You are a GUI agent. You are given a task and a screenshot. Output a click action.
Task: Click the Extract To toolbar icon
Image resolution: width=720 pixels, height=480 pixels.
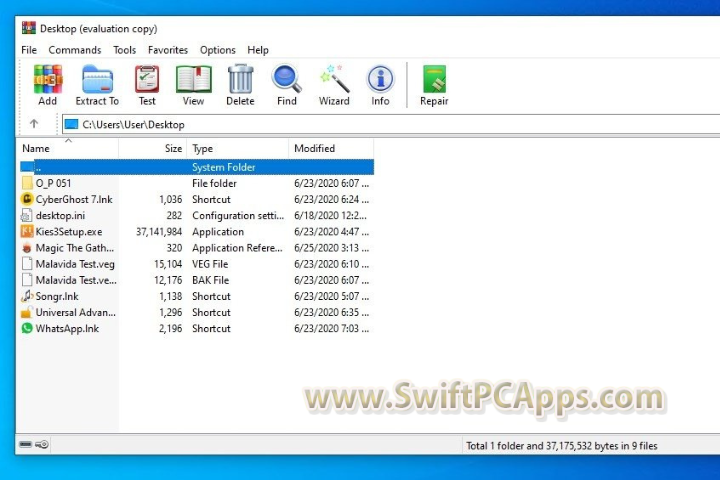point(97,80)
